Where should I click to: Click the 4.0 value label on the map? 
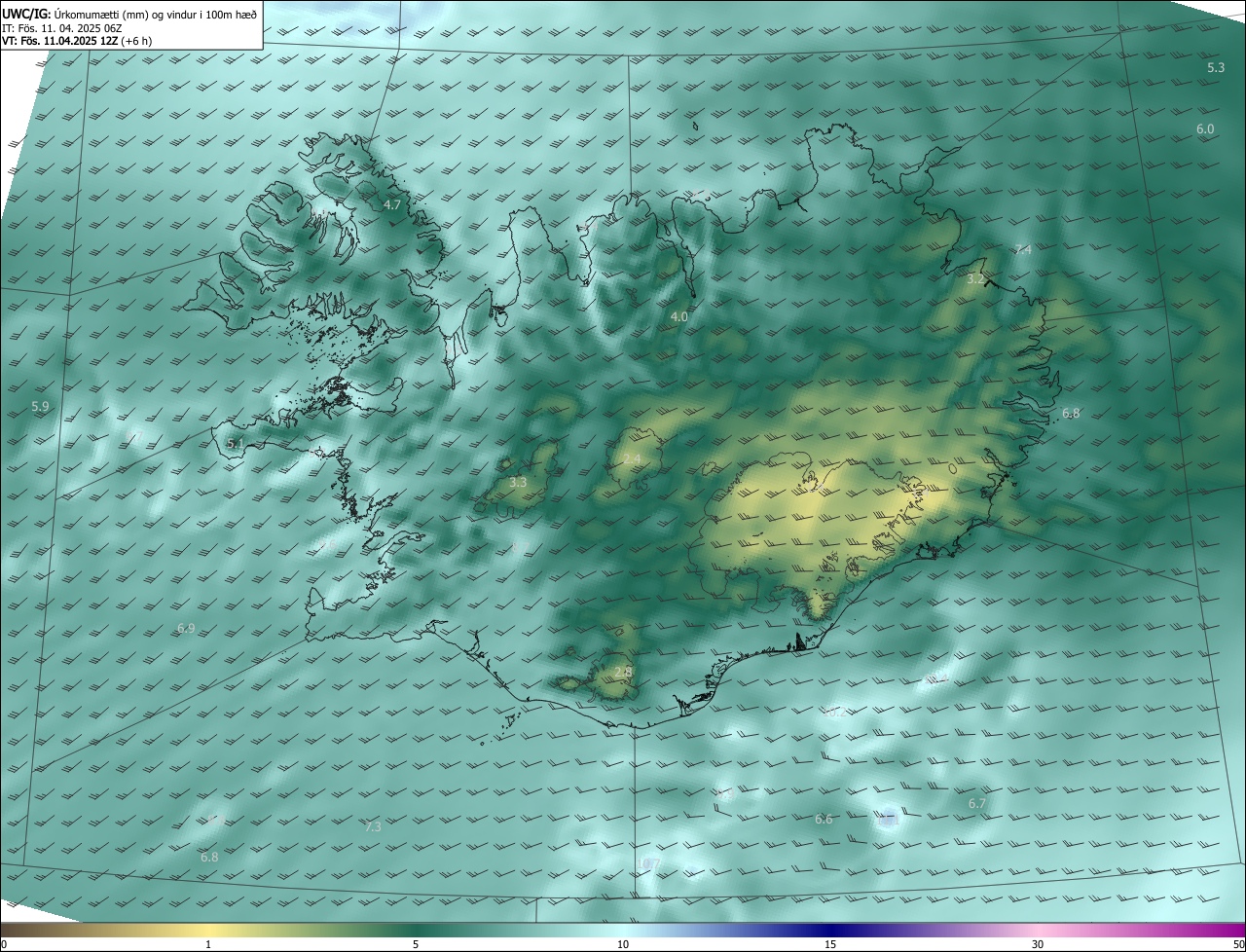tap(679, 316)
